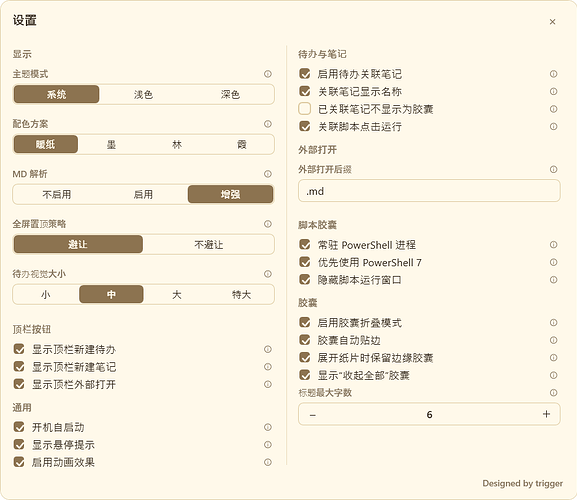This screenshot has width=577, height=500.
Task: Toggle 显示顶栏新建待办 checkbox
Action: click(19, 349)
